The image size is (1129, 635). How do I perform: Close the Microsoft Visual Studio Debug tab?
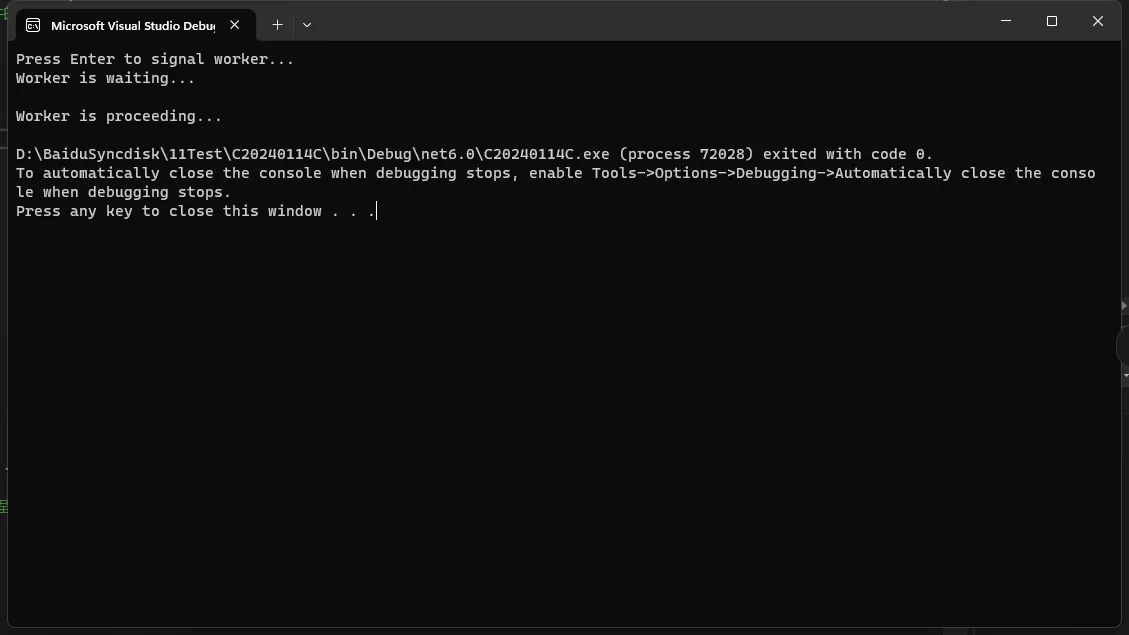[x=235, y=24]
